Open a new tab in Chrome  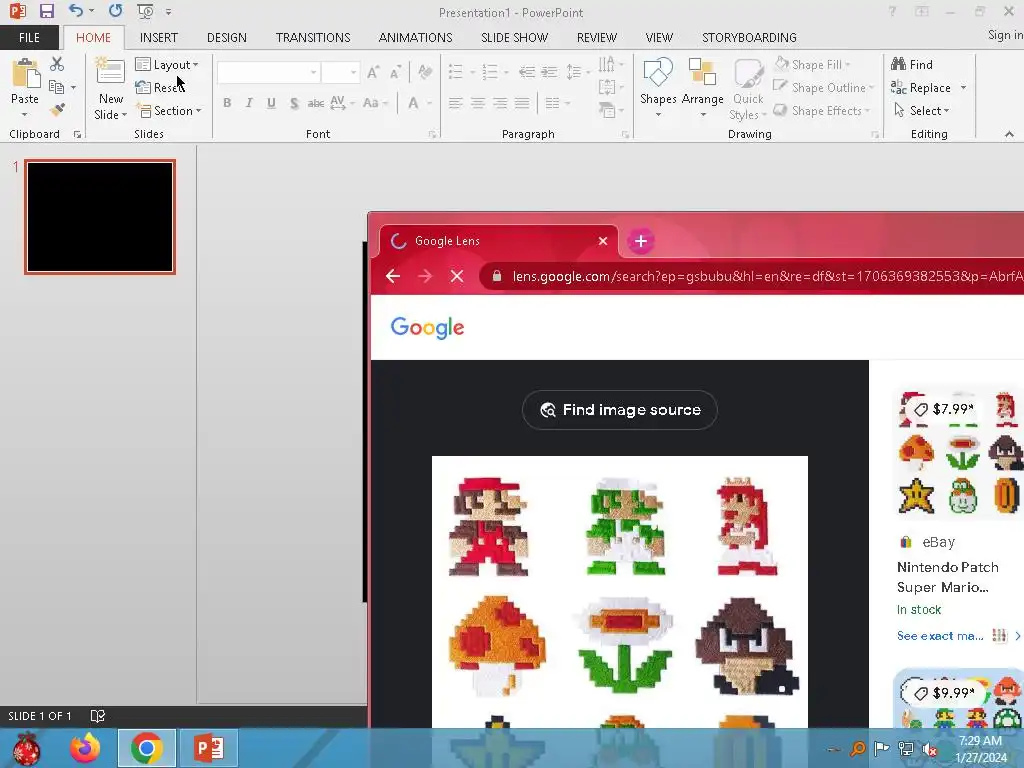coord(641,241)
